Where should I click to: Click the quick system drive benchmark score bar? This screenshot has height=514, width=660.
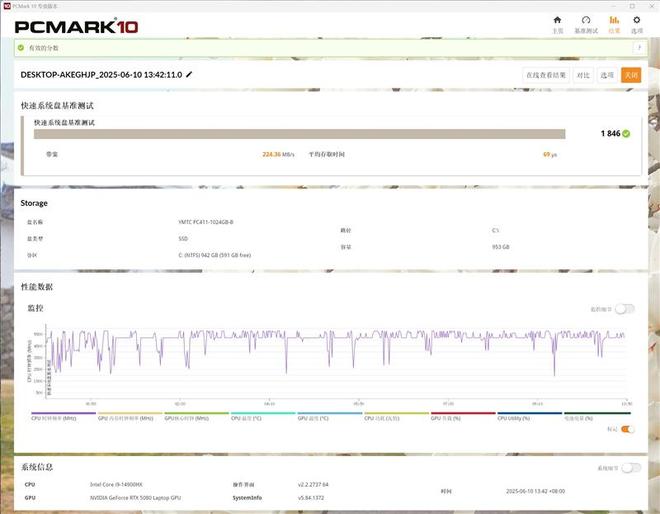coord(299,133)
